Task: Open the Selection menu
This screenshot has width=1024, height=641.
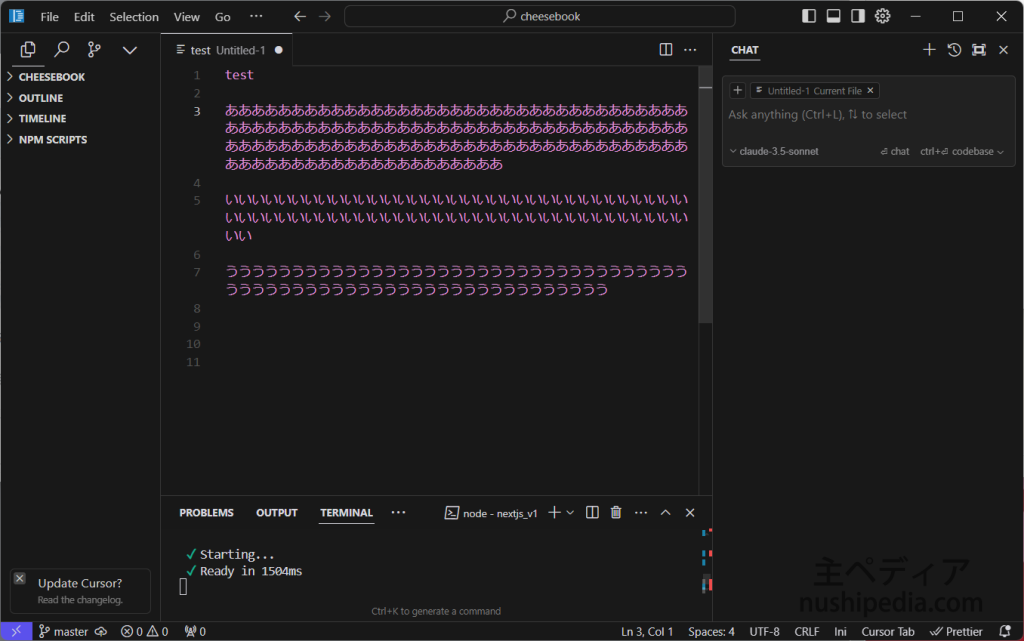Action: coord(134,17)
